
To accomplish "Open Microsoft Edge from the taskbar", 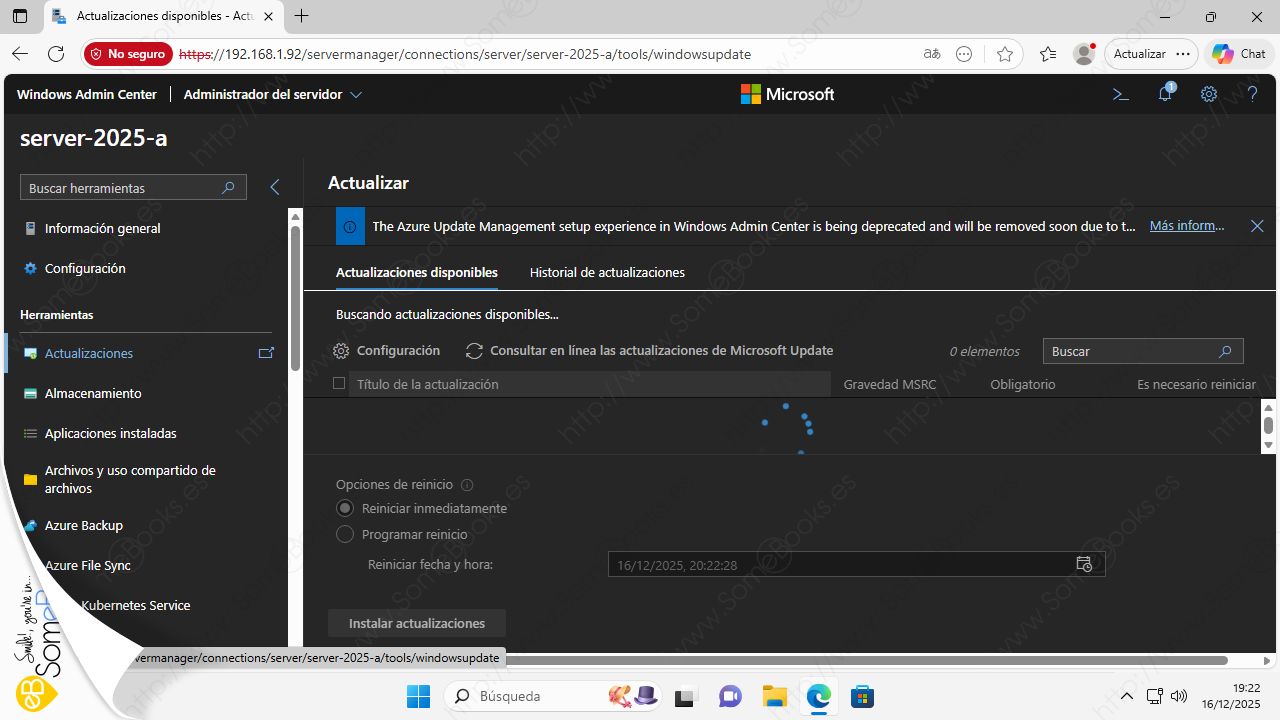I will [819, 696].
